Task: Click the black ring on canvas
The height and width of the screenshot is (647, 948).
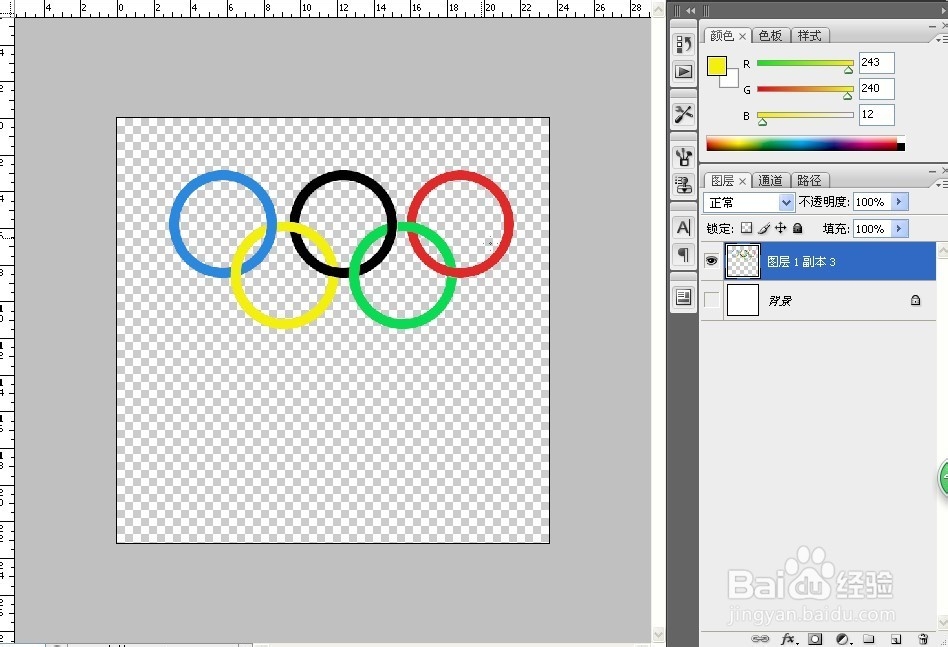Action: 343,175
